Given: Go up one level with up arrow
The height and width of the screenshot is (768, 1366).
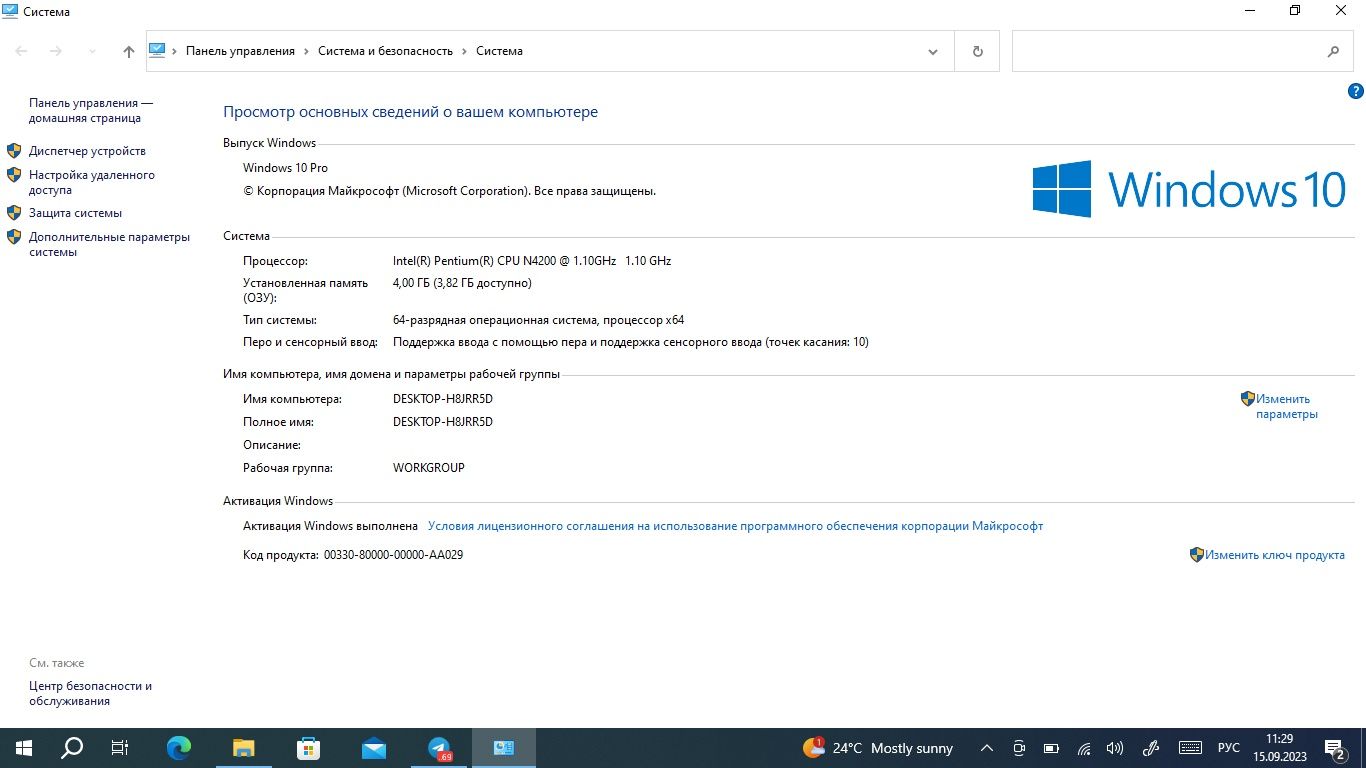Looking at the screenshot, I should [x=128, y=51].
